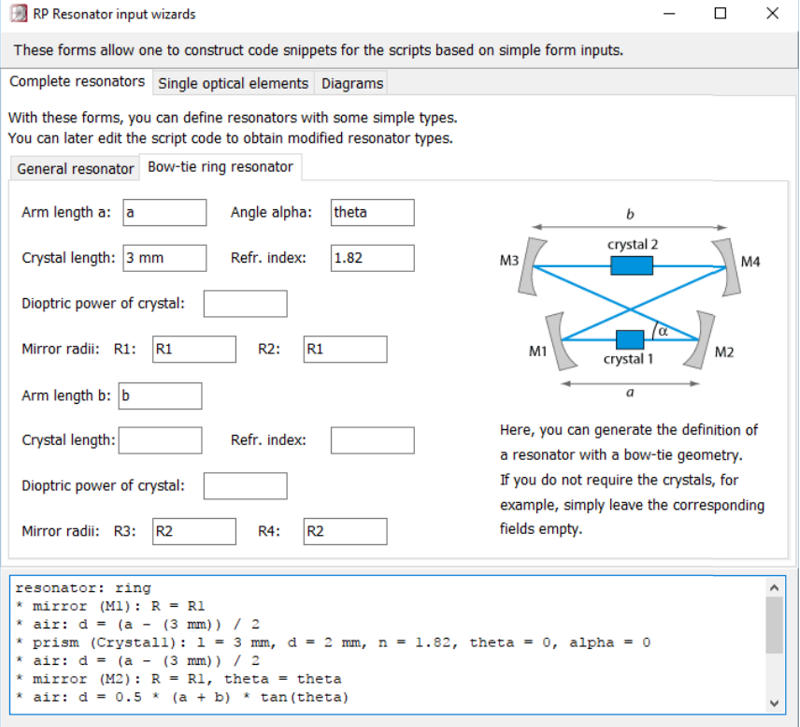The image size is (800, 727).
Task: Click mirror M4 in the diagram
Action: (727, 267)
